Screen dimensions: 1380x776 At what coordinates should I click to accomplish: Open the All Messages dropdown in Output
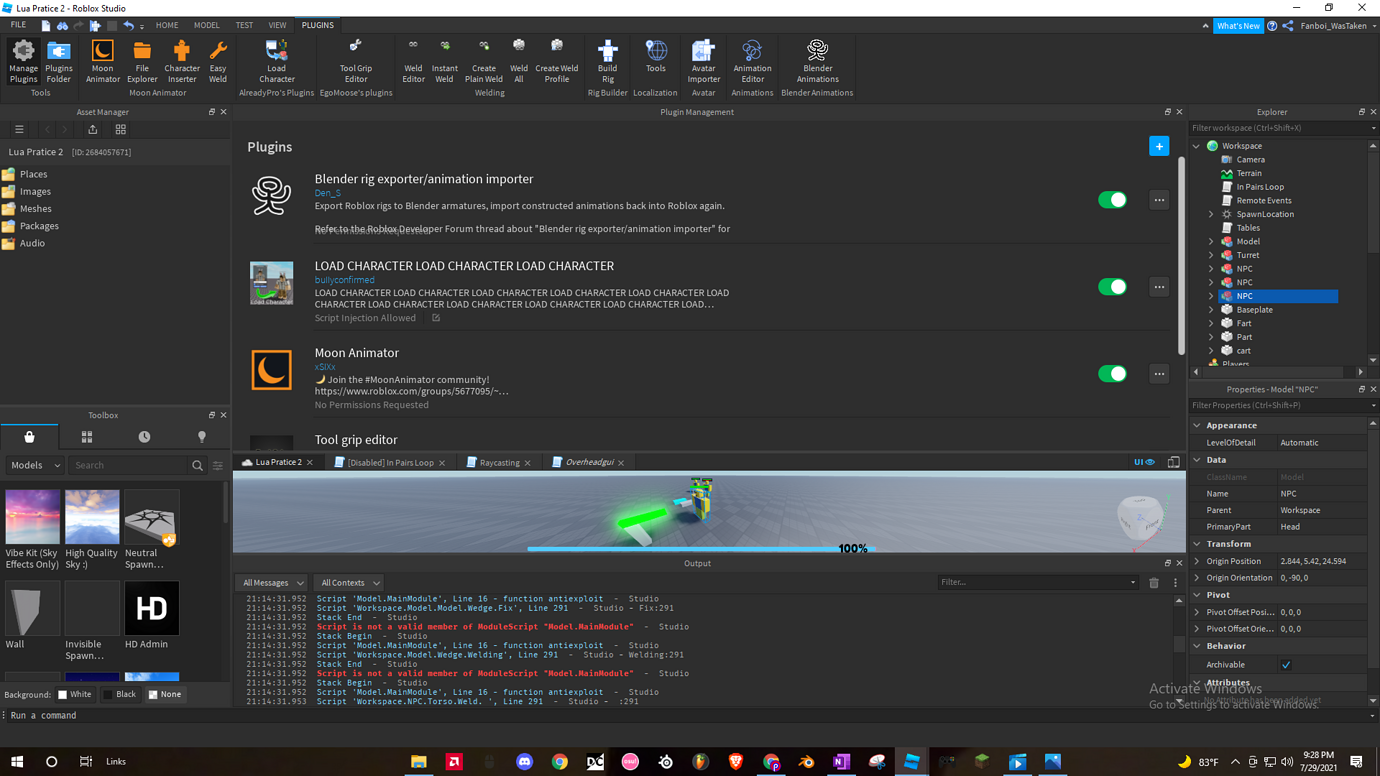pos(272,583)
